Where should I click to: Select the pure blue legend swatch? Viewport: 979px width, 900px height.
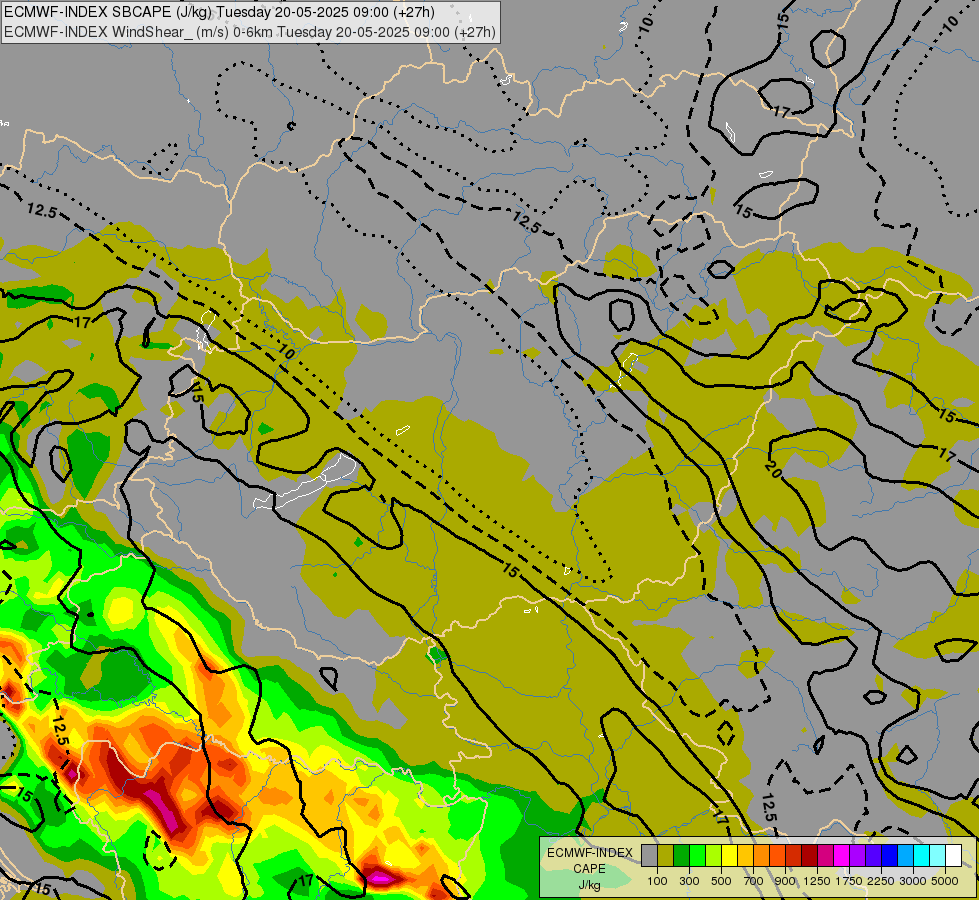(x=890, y=855)
